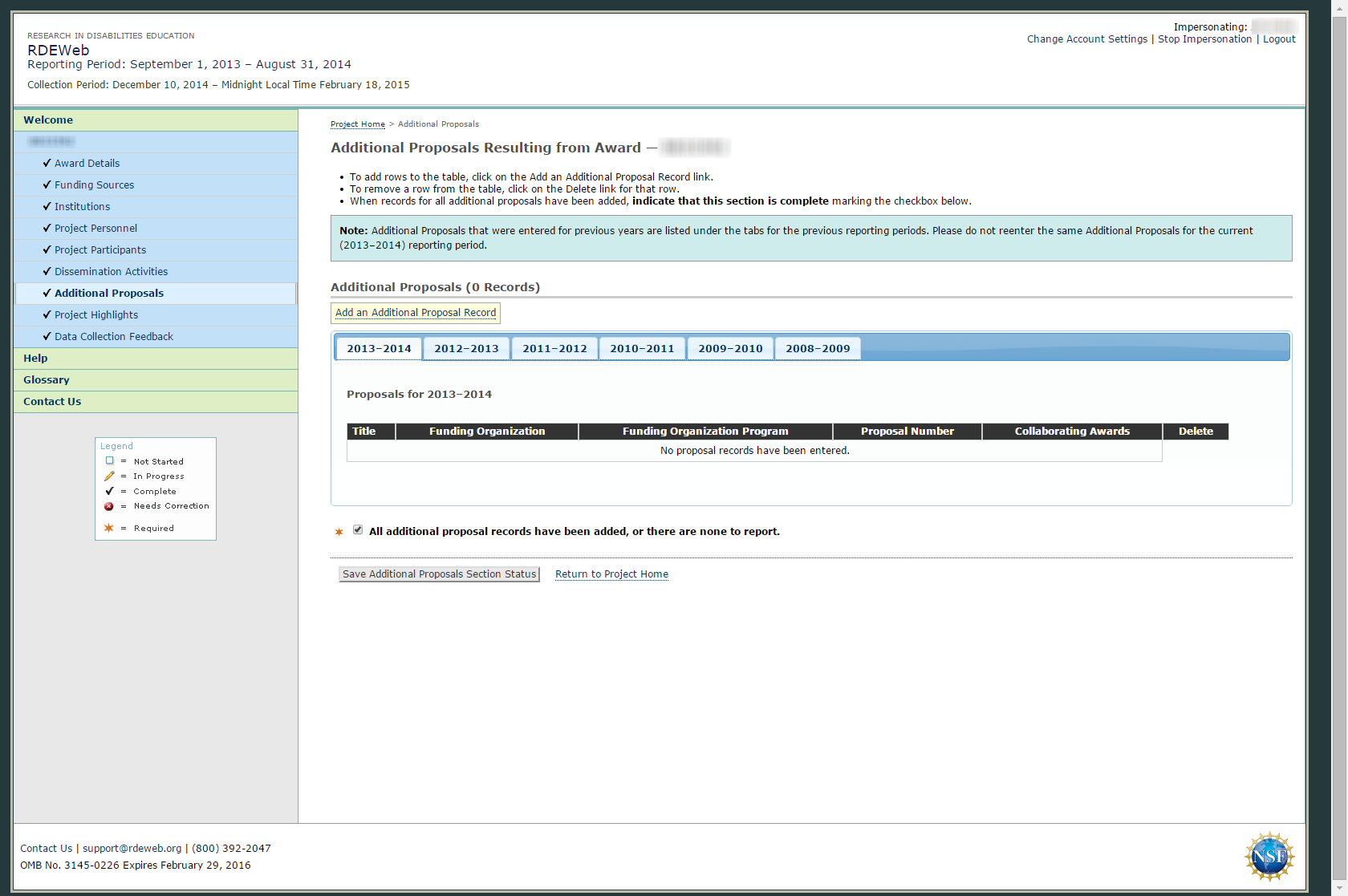Open the Glossary menu item

coord(47,380)
